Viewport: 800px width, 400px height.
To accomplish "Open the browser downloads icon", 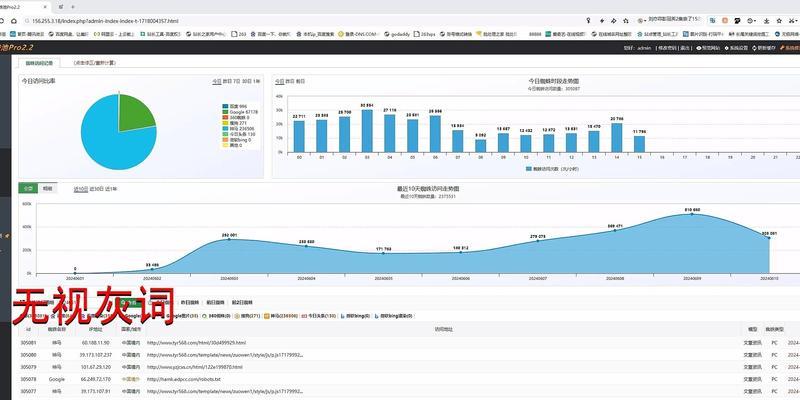I will pos(766,21).
